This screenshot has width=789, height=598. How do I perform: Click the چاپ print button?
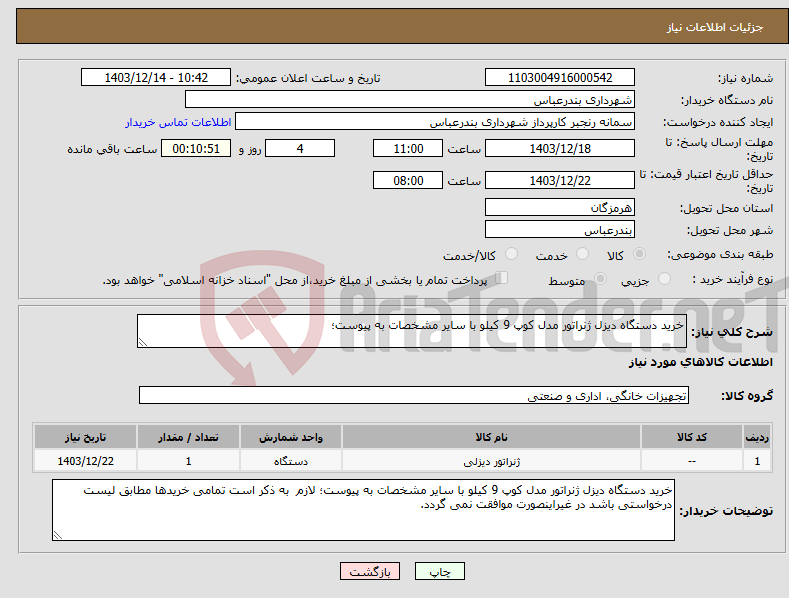(x=440, y=571)
